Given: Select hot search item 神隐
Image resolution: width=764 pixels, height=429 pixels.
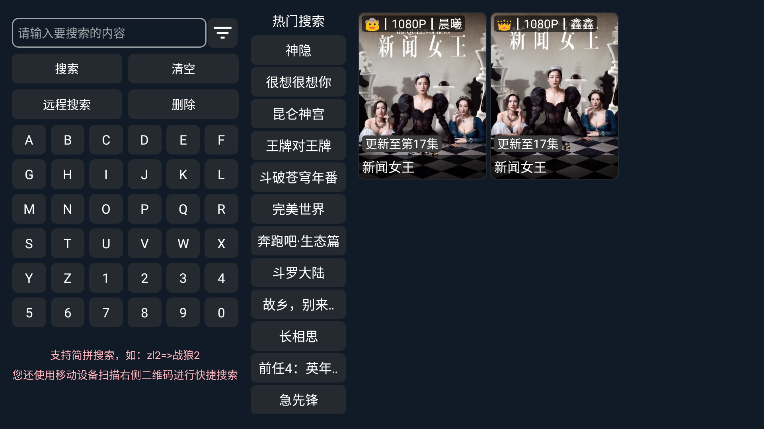Looking at the screenshot, I should [298, 50].
